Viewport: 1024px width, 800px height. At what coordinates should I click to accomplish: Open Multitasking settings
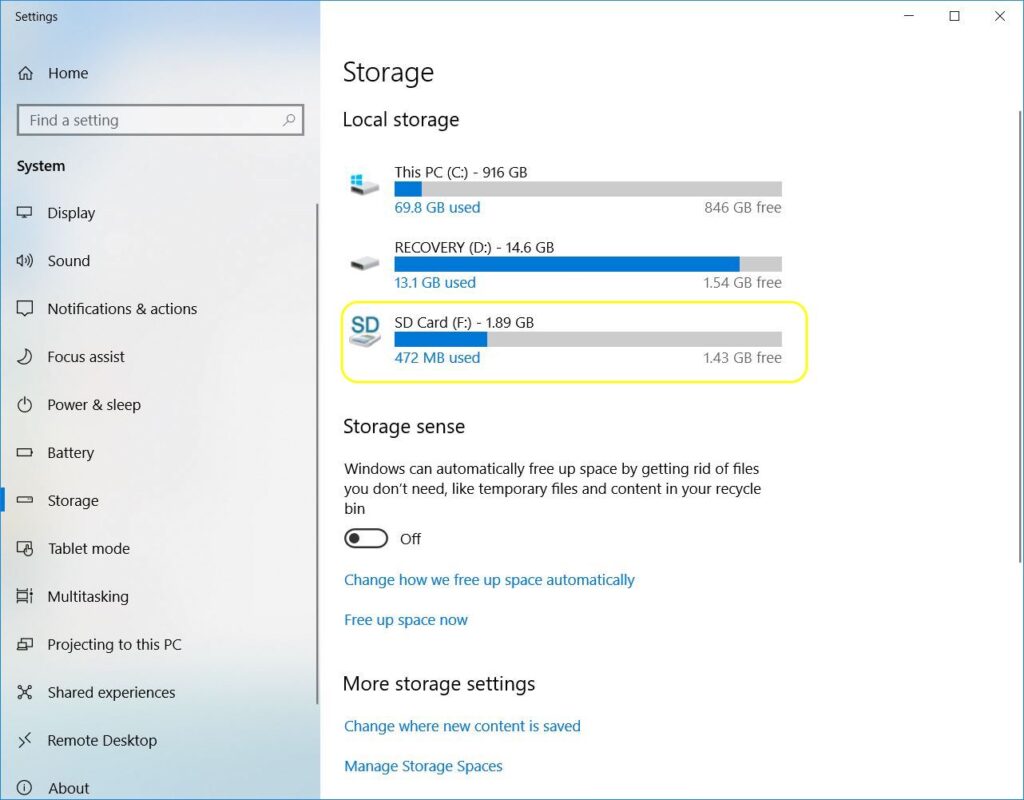[x=26, y=596]
